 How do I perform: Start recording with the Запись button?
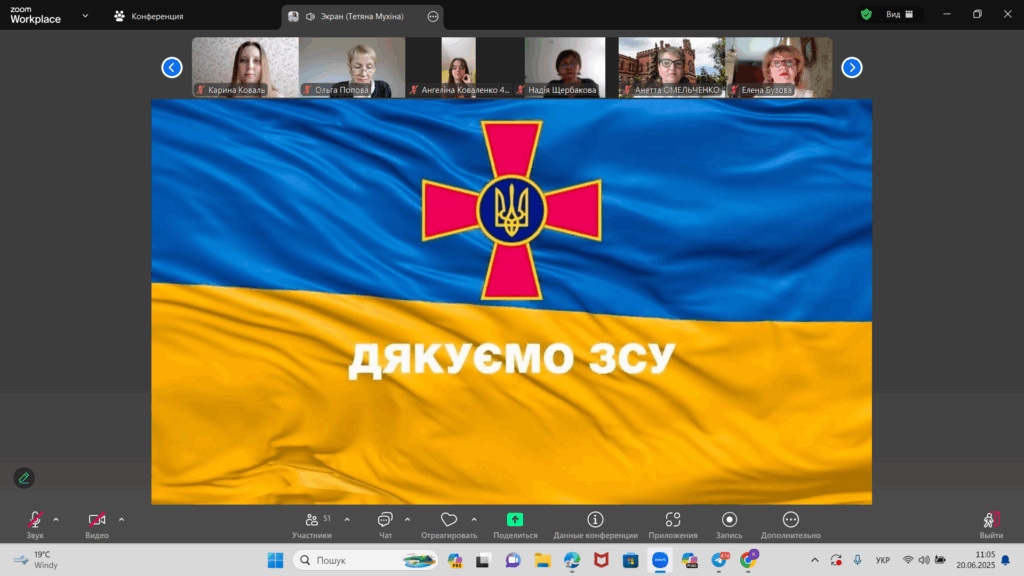point(729,524)
